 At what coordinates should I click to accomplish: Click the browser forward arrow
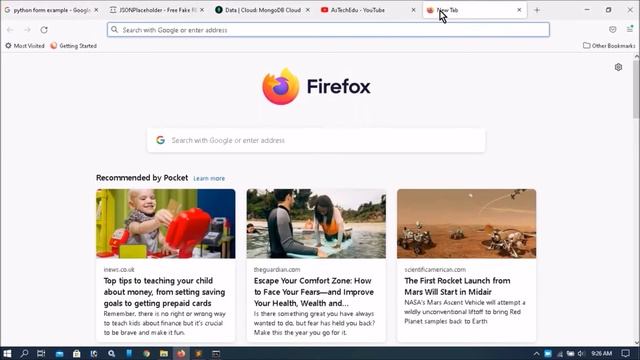27,30
